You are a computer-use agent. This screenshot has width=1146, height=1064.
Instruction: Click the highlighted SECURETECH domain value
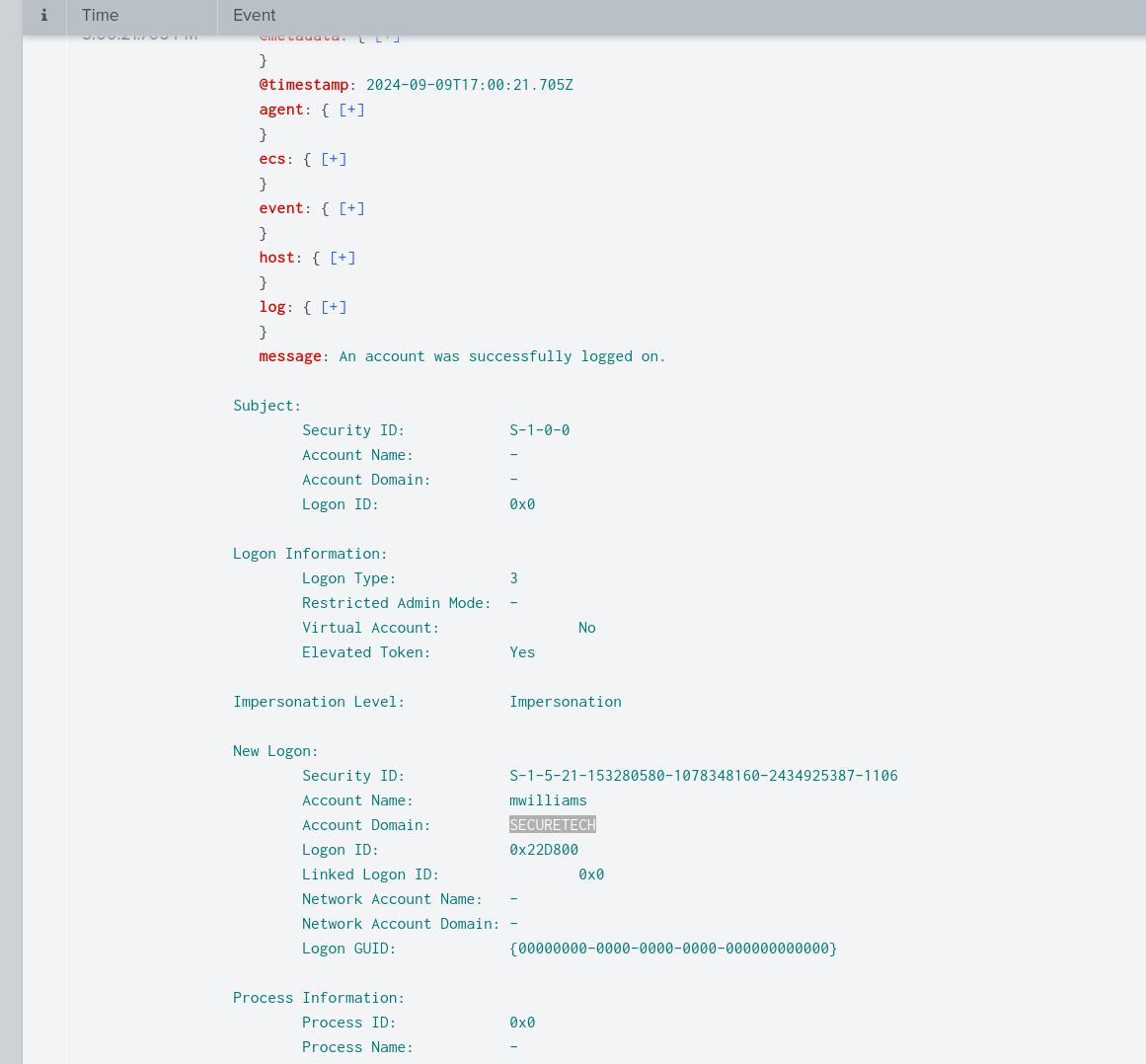pos(553,825)
